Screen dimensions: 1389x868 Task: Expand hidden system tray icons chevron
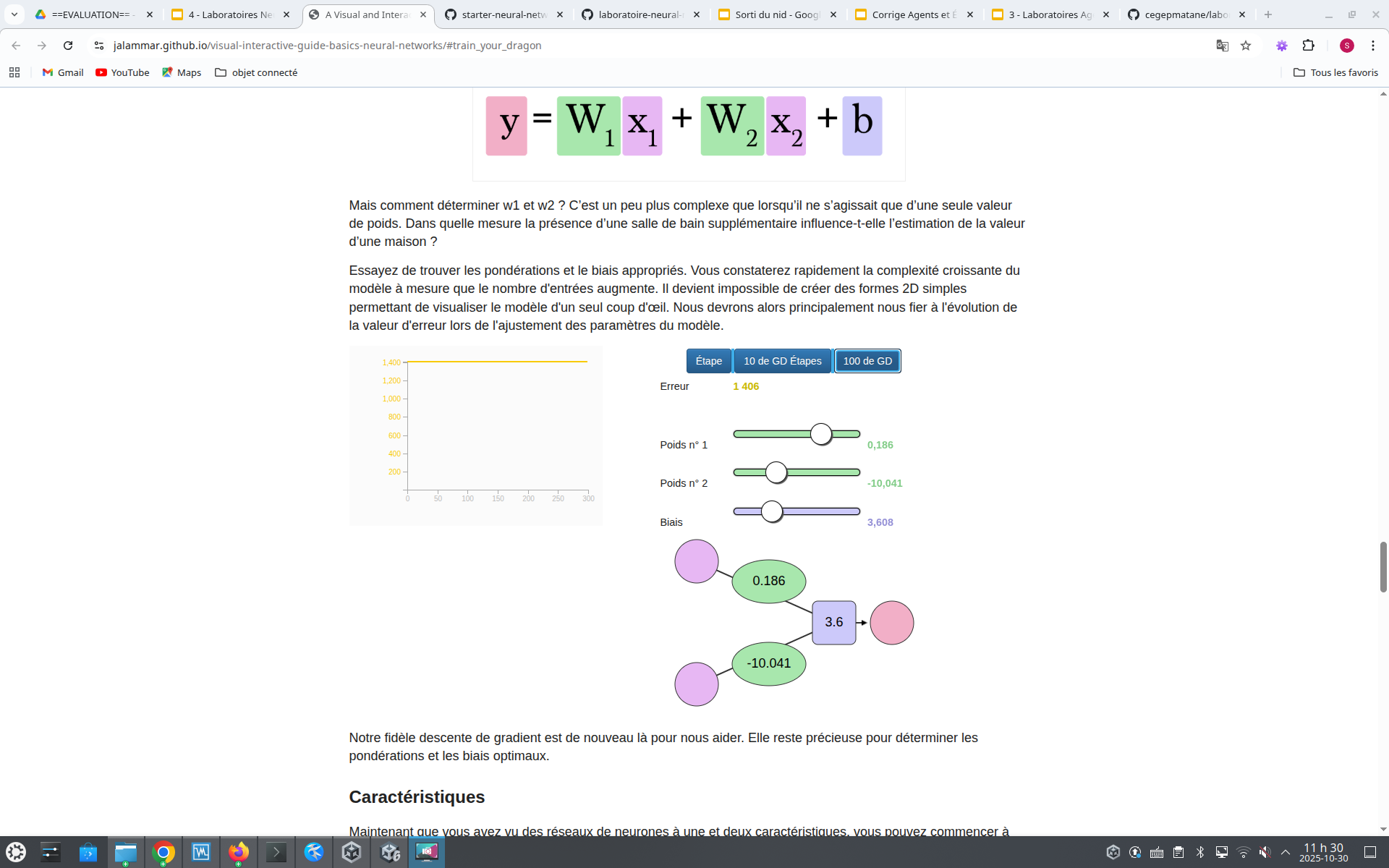click(x=1286, y=852)
